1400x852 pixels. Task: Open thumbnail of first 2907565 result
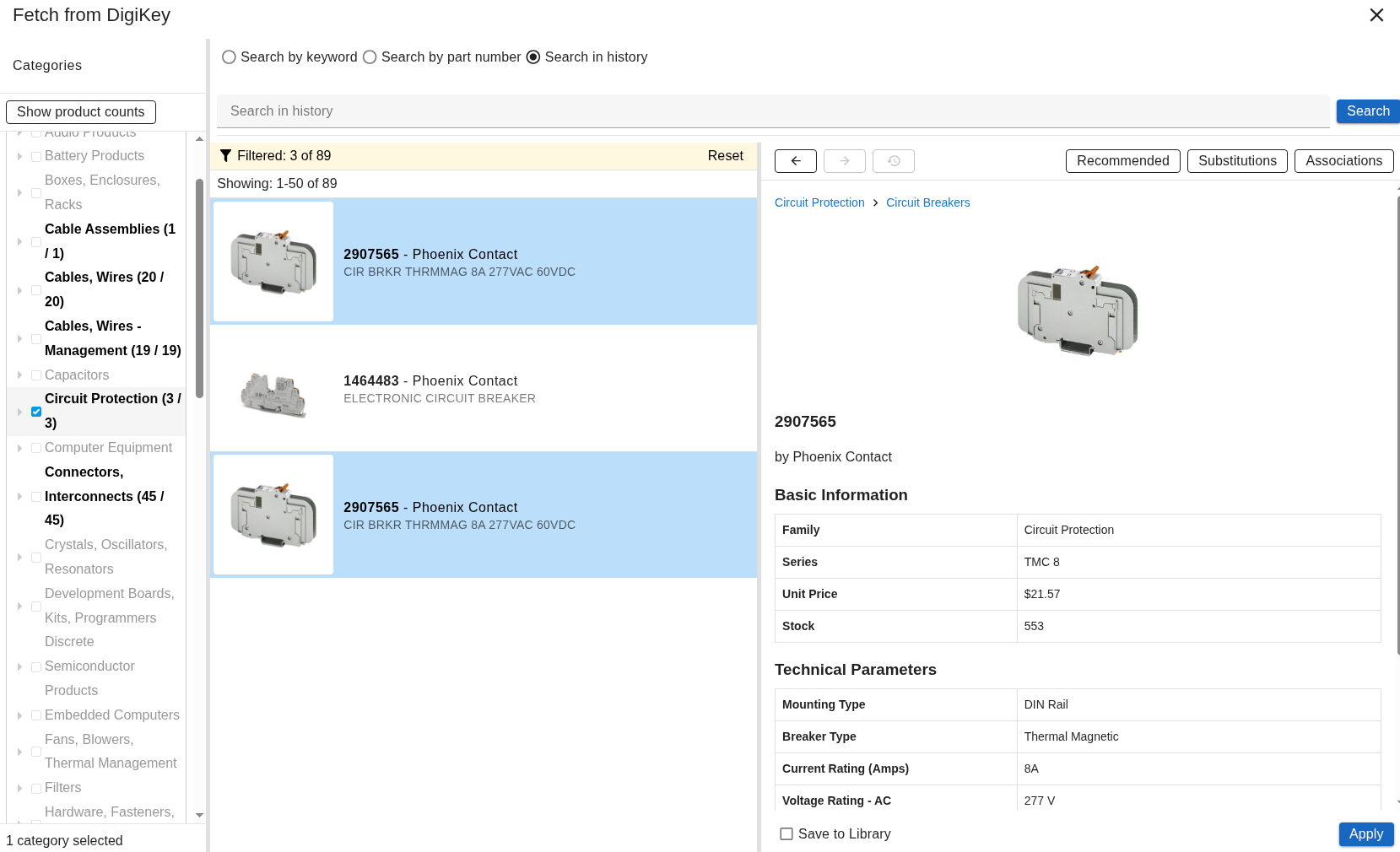pyautogui.click(x=273, y=262)
